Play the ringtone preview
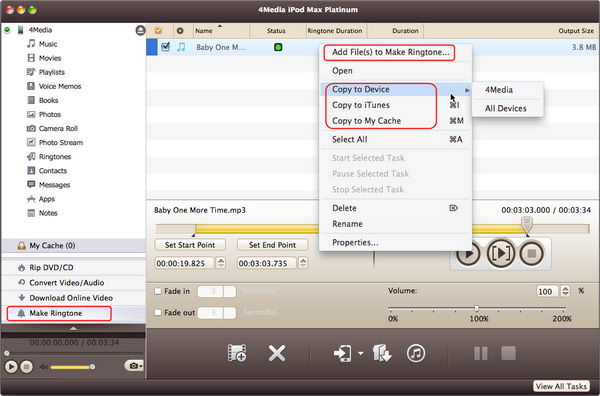 (x=469, y=253)
